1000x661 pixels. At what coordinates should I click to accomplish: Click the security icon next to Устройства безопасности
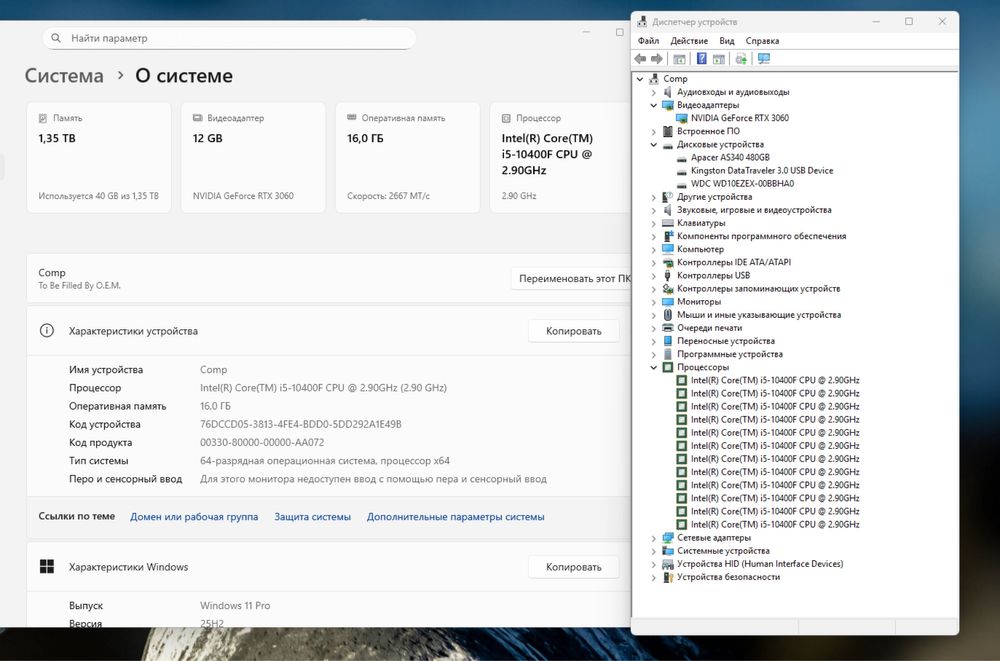tap(668, 577)
